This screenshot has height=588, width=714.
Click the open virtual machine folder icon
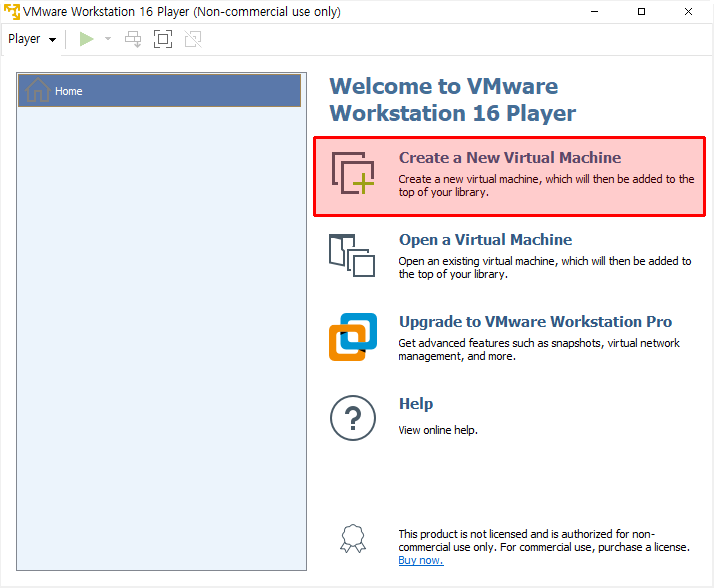352,256
